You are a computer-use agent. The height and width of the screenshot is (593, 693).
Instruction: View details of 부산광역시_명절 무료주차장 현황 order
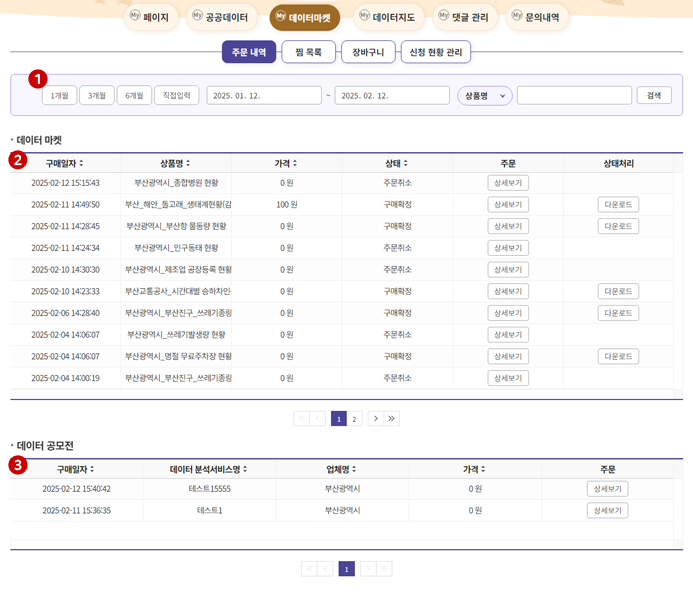[x=508, y=357]
